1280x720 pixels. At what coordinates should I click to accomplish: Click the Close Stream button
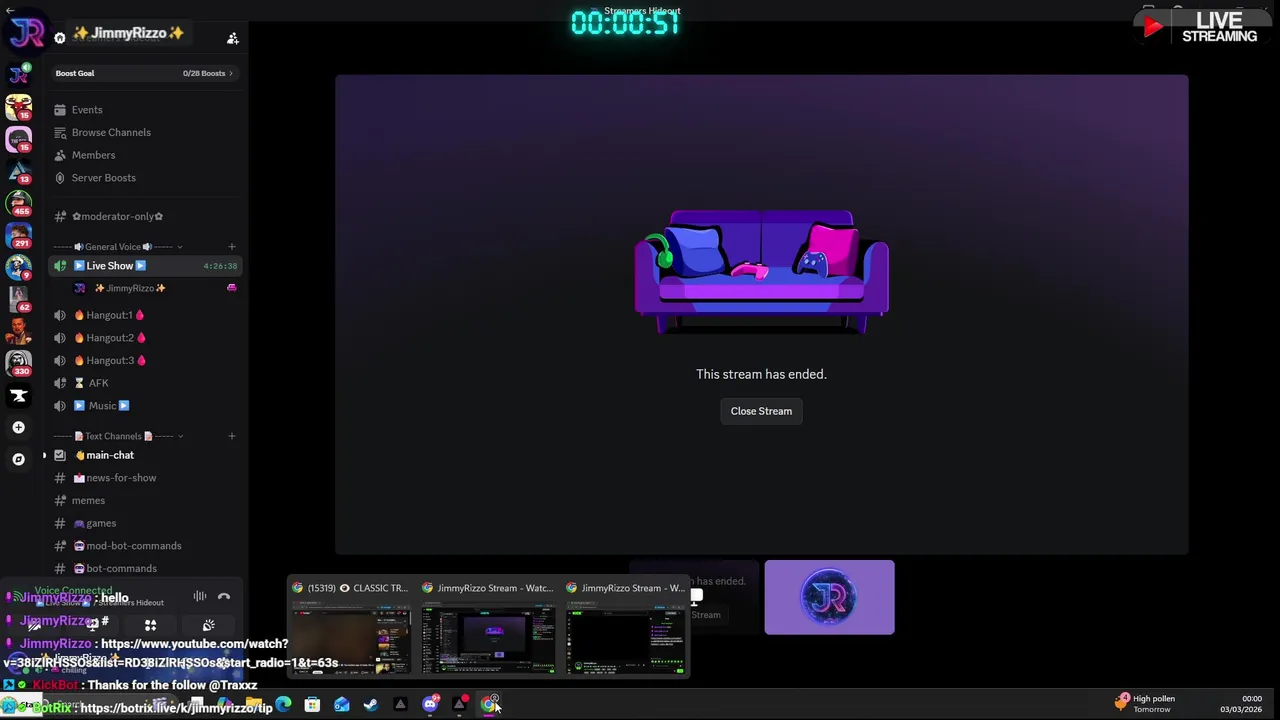point(761,411)
